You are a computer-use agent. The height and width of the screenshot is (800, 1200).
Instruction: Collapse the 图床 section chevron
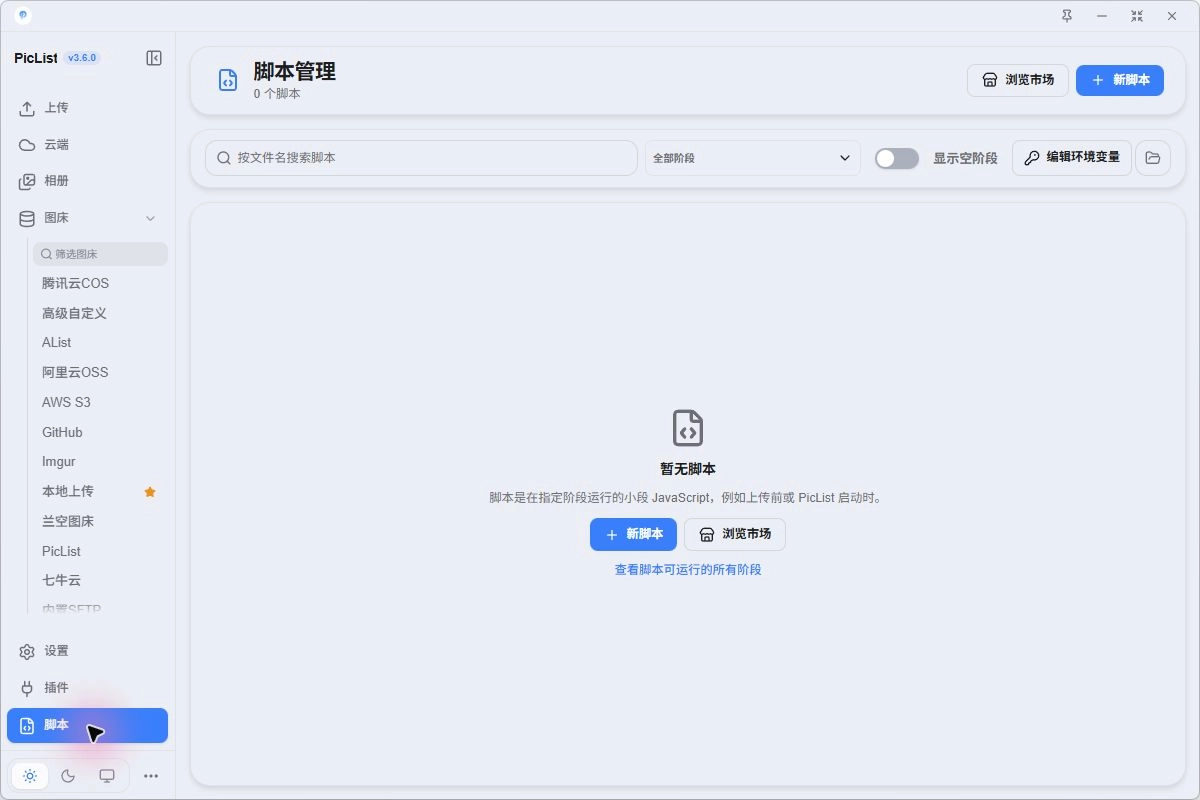[x=151, y=218]
